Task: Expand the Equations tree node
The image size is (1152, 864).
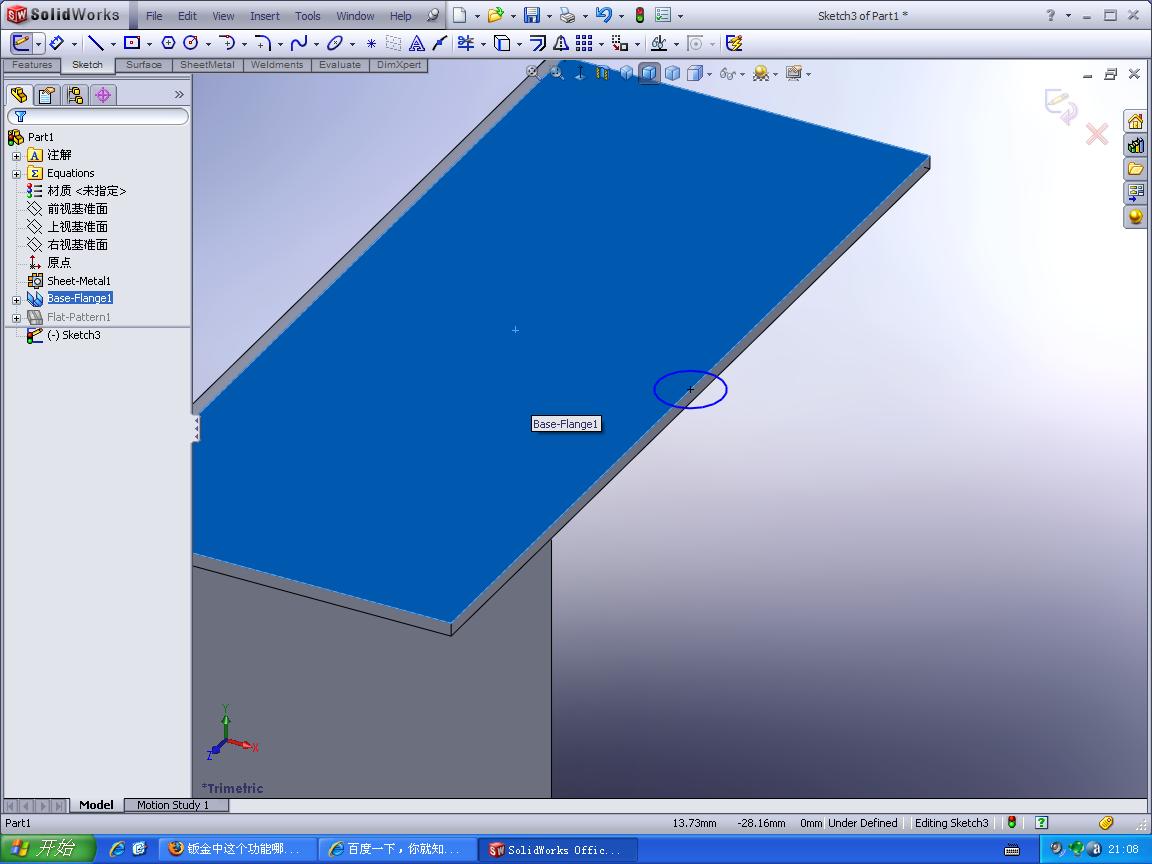Action: 16,174
